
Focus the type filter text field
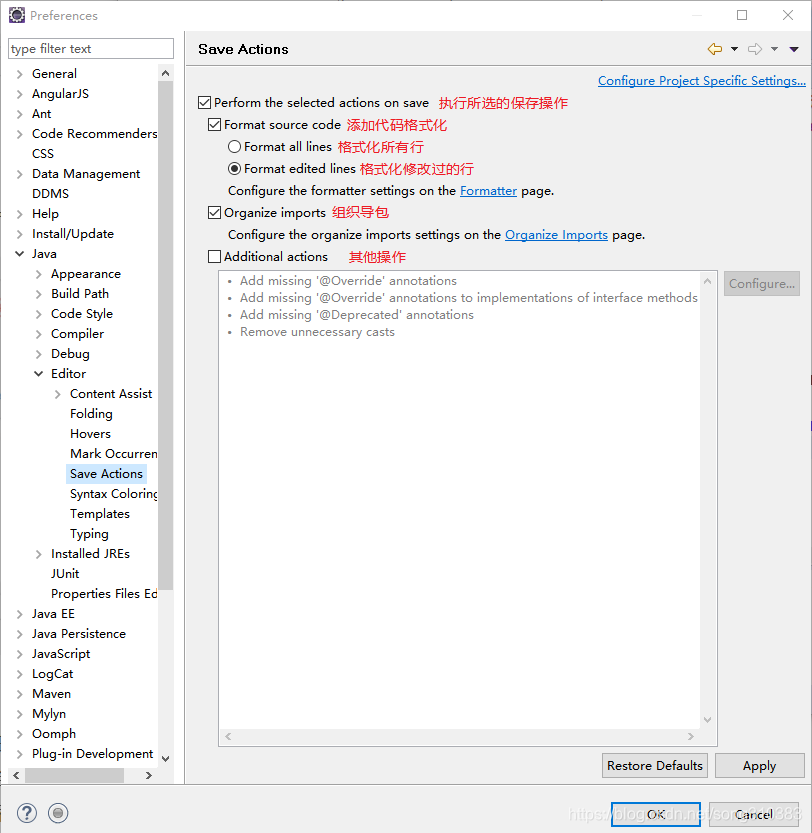tap(91, 49)
